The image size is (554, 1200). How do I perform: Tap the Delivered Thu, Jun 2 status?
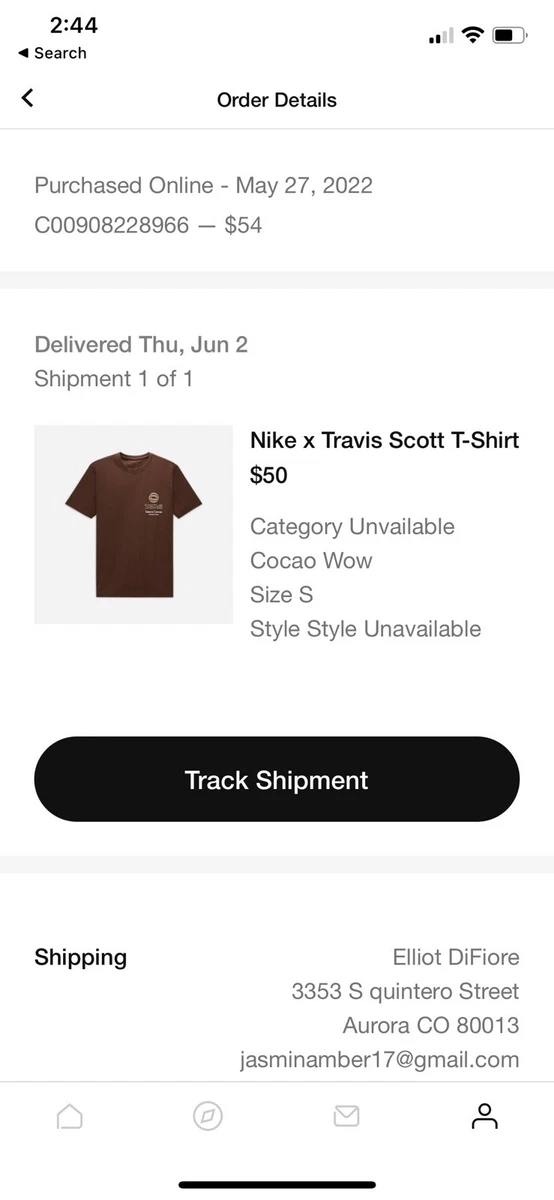coord(141,345)
